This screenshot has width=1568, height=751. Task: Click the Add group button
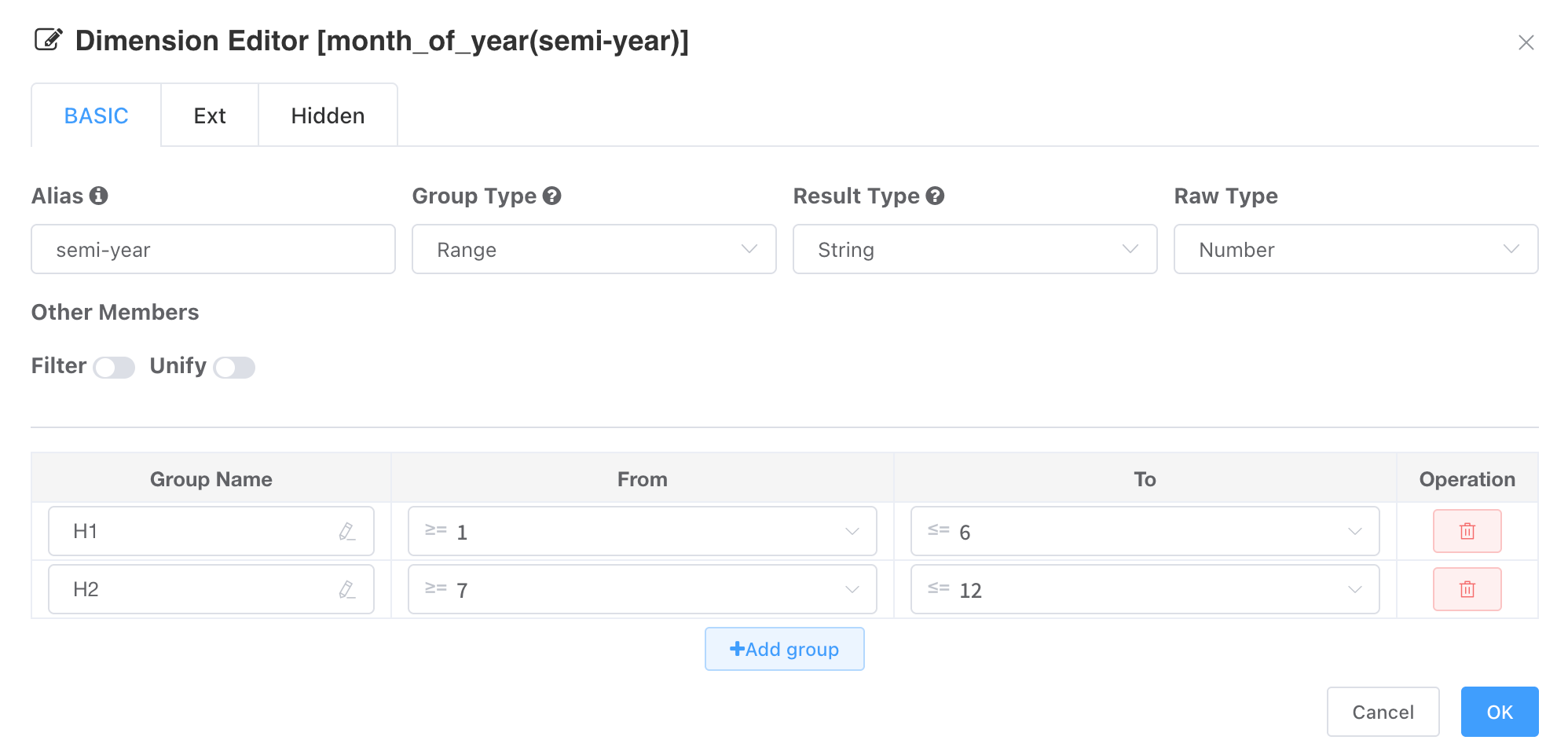pos(784,649)
